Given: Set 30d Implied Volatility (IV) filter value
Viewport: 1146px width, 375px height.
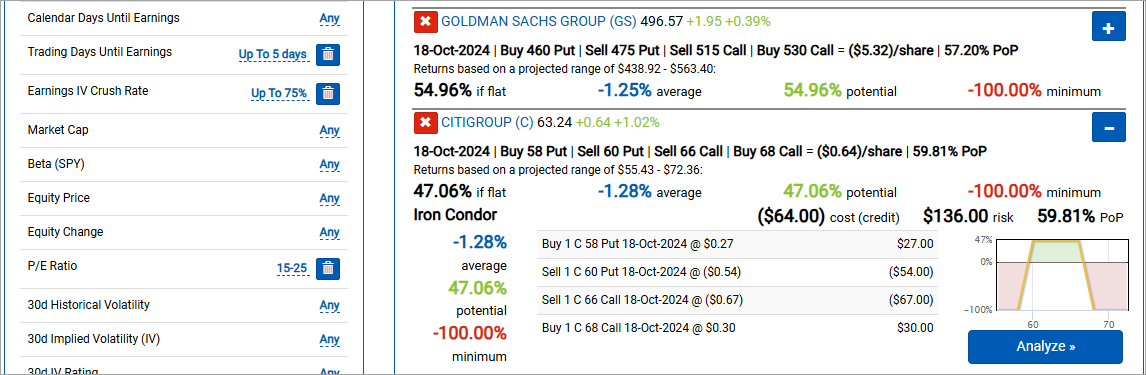Looking at the screenshot, I should (330, 339).
